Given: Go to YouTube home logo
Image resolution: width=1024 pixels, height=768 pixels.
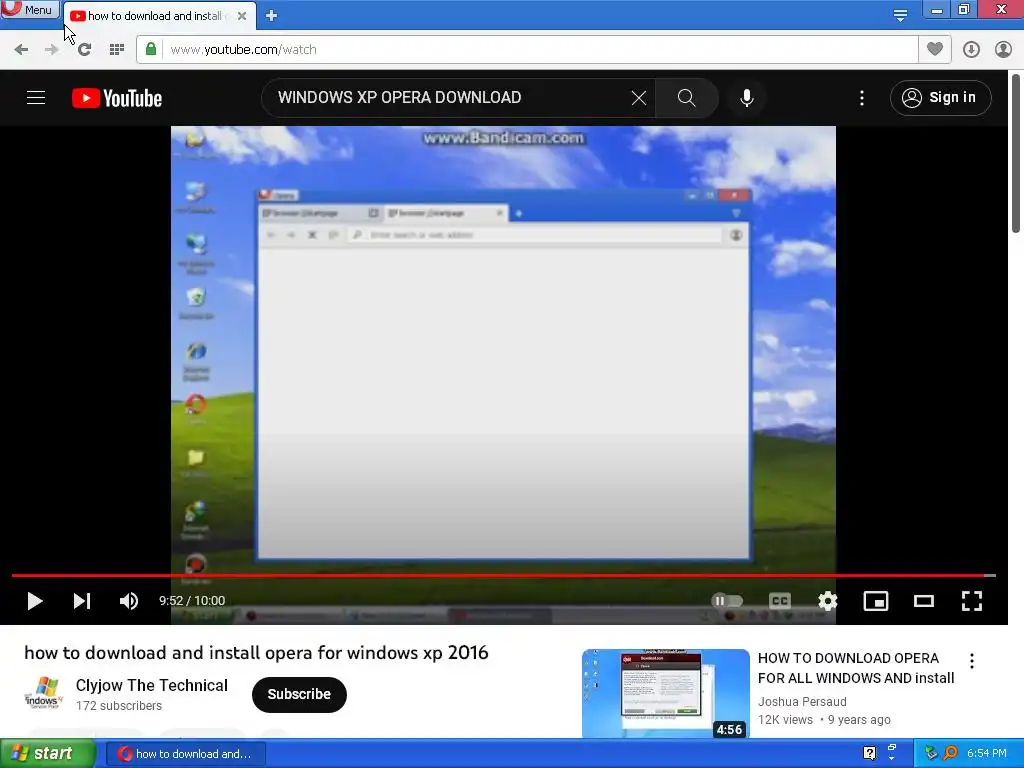Looking at the screenshot, I should pyautogui.click(x=117, y=98).
